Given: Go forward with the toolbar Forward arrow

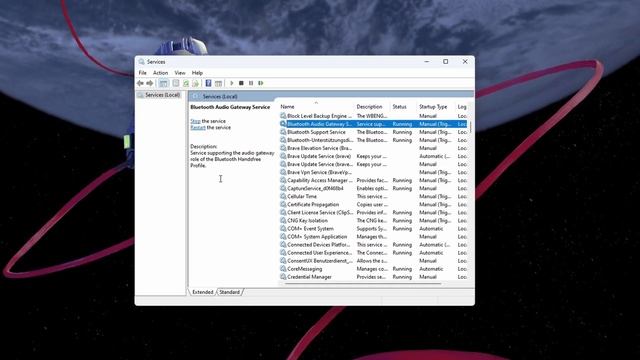Looking at the screenshot, I should pyautogui.click(x=150, y=83).
